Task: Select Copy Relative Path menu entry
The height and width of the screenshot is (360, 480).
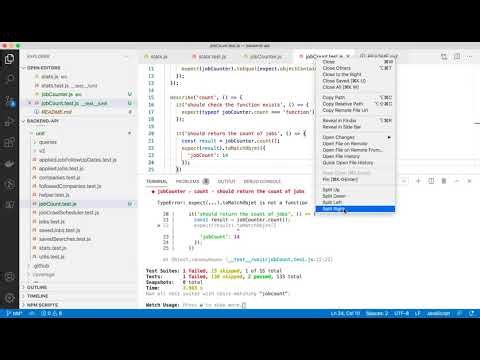Action: pyautogui.click(x=355, y=104)
